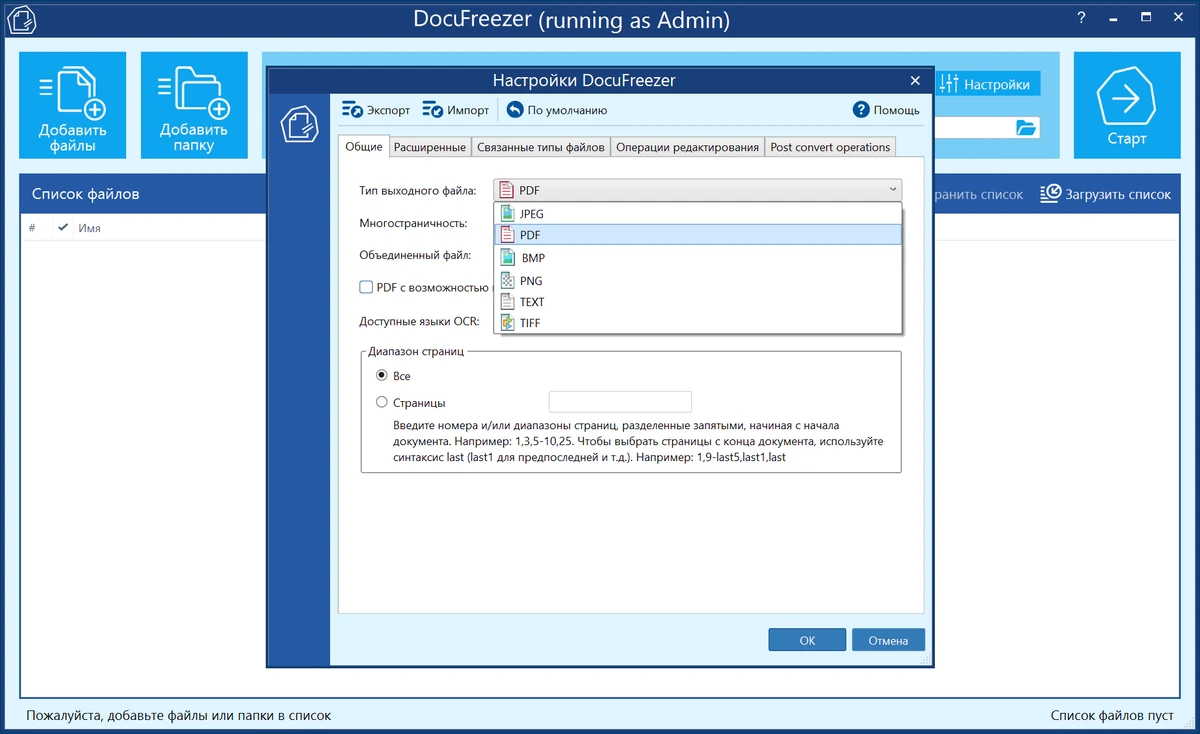The height and width of the screenshot is (734, 1200).
Task: Click the settings sliders icon in main window
Action: 950,84
